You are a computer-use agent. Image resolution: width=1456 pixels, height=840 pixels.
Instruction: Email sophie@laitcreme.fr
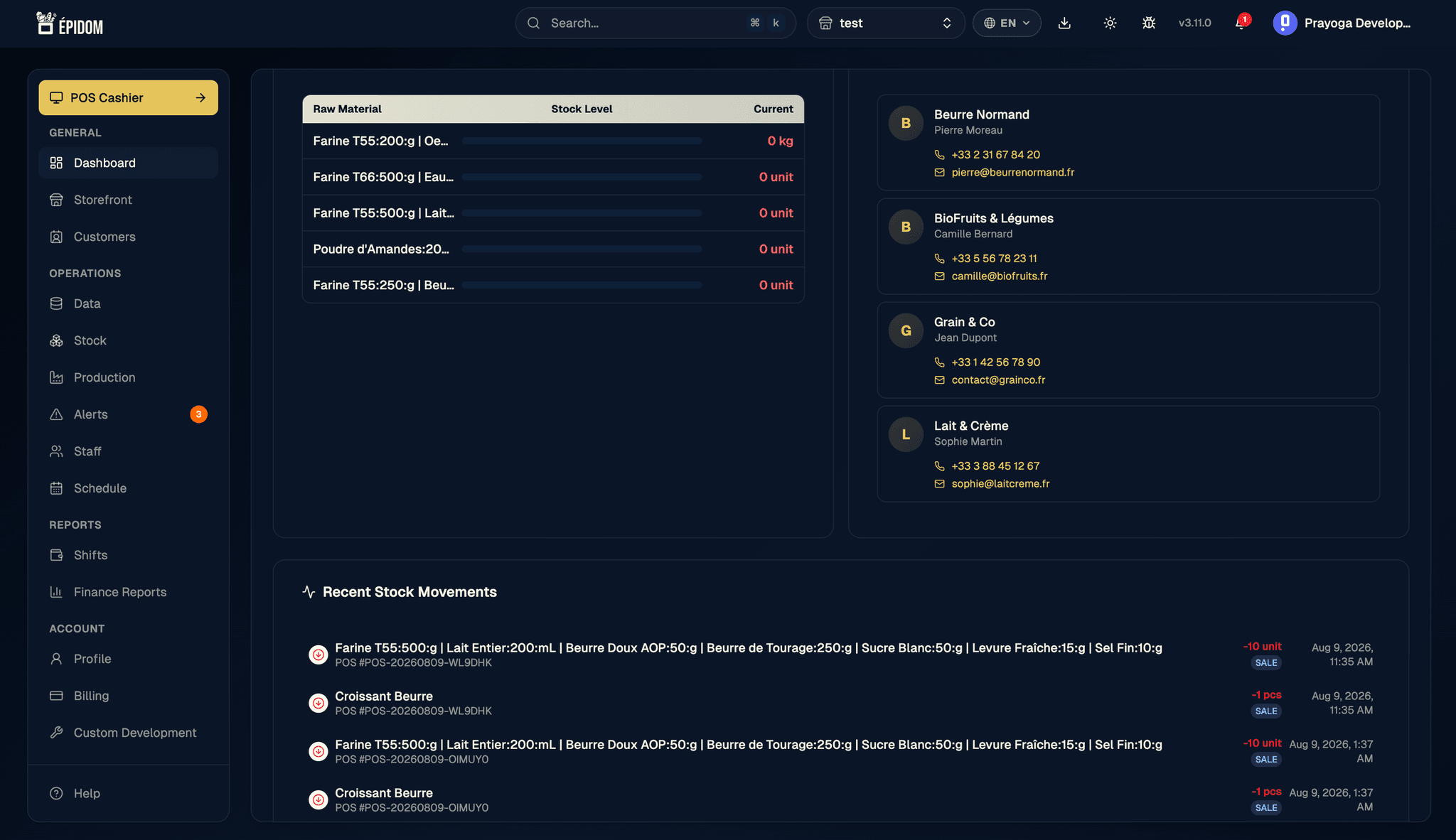(1000, 483)
